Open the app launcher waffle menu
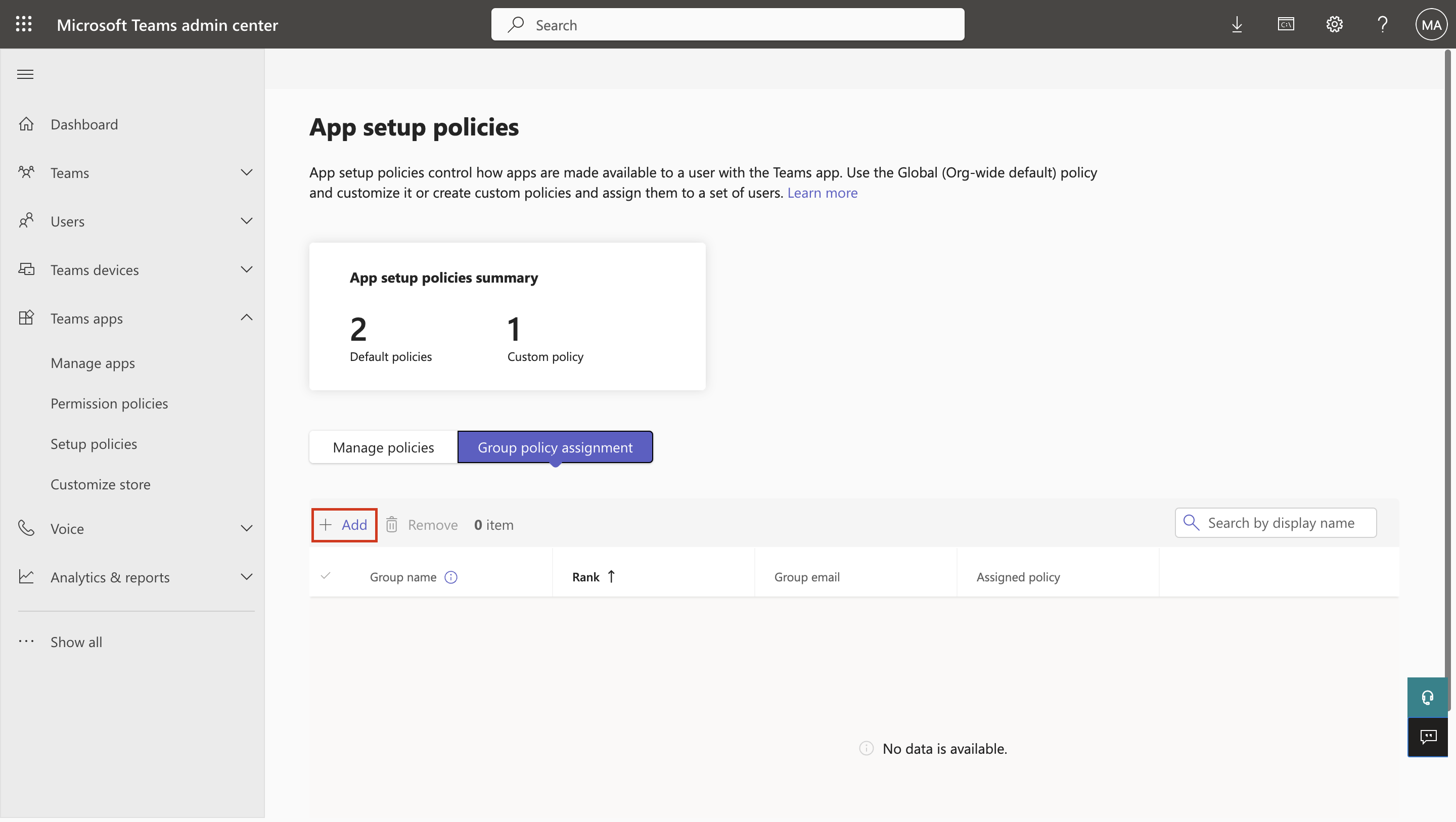This screenshot has height=822, width=1456. tap(24, 24)
